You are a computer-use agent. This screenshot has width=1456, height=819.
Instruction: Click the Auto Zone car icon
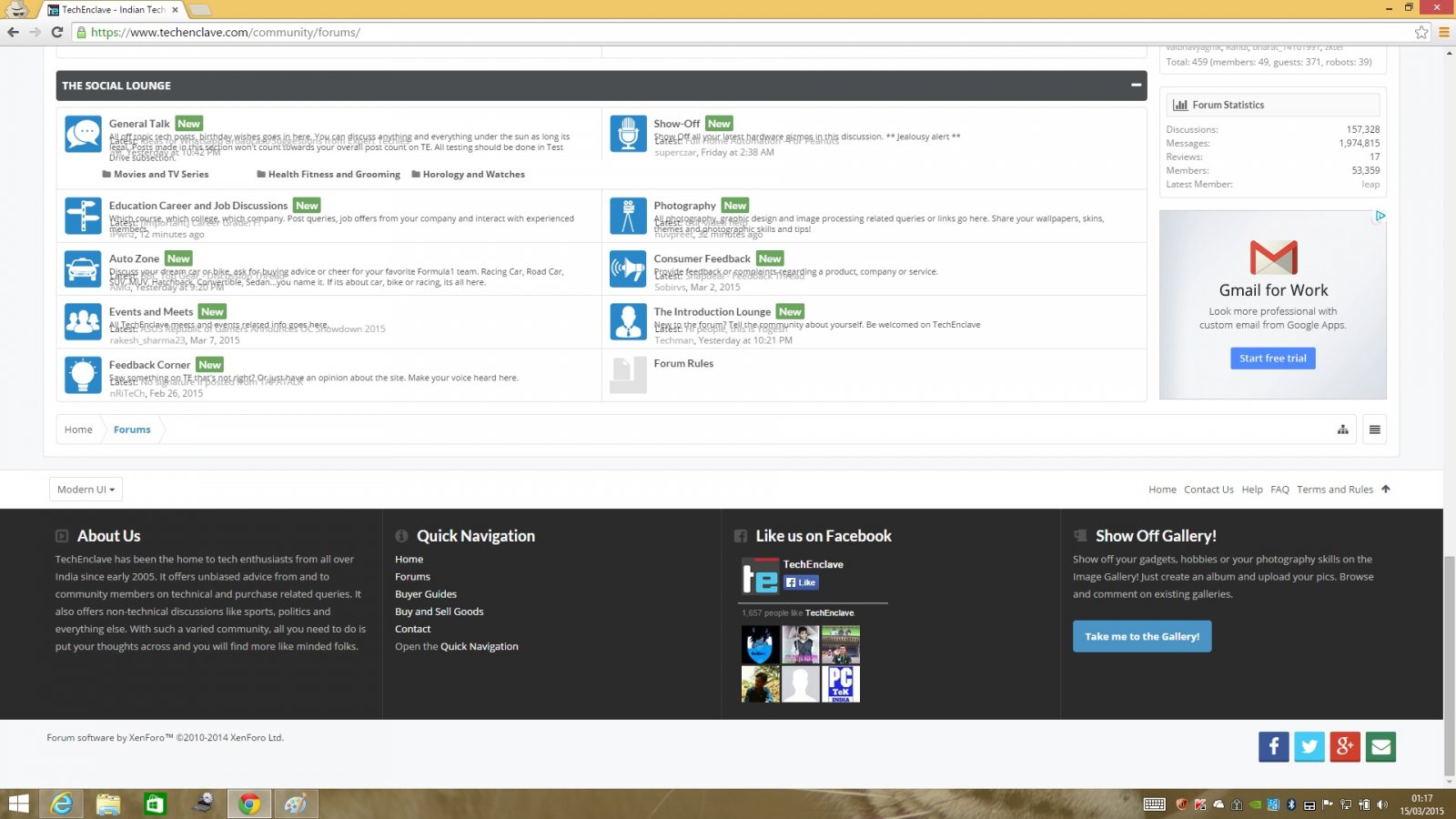(83, 269)
